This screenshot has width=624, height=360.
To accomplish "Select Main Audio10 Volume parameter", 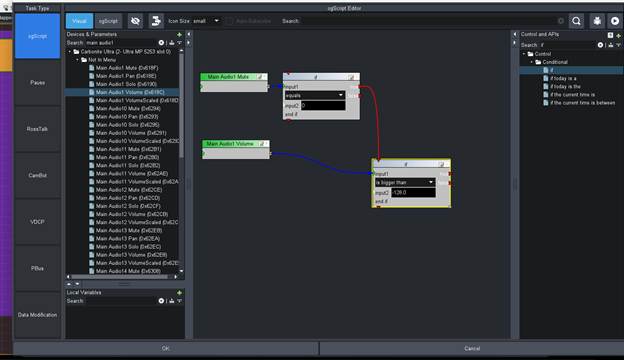I will click(131, 133).
